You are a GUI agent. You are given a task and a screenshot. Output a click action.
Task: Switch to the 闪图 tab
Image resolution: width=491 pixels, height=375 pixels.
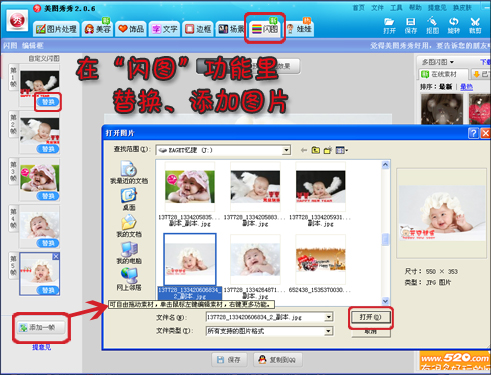(x=265, y=29)
